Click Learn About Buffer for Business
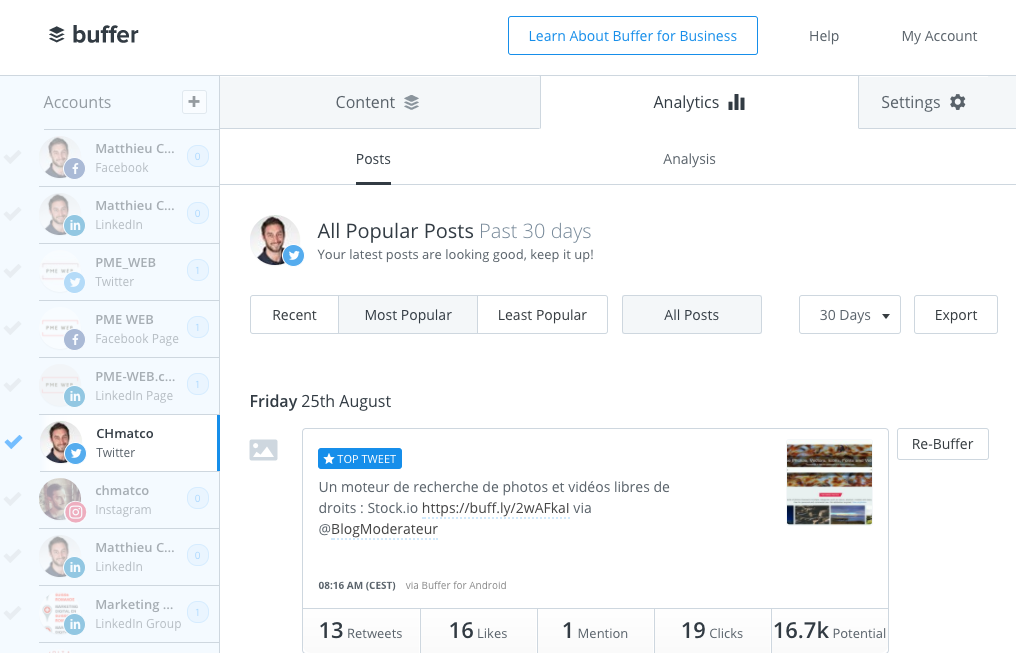1016x653 pixels. pos(632,36)
